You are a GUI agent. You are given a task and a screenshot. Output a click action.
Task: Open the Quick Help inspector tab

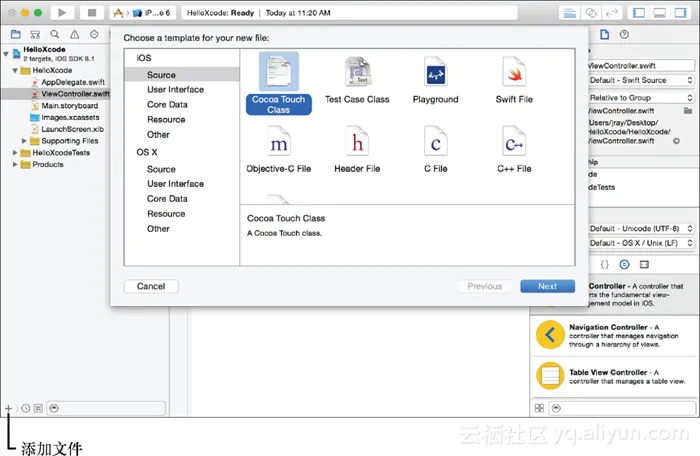[624, 34]
